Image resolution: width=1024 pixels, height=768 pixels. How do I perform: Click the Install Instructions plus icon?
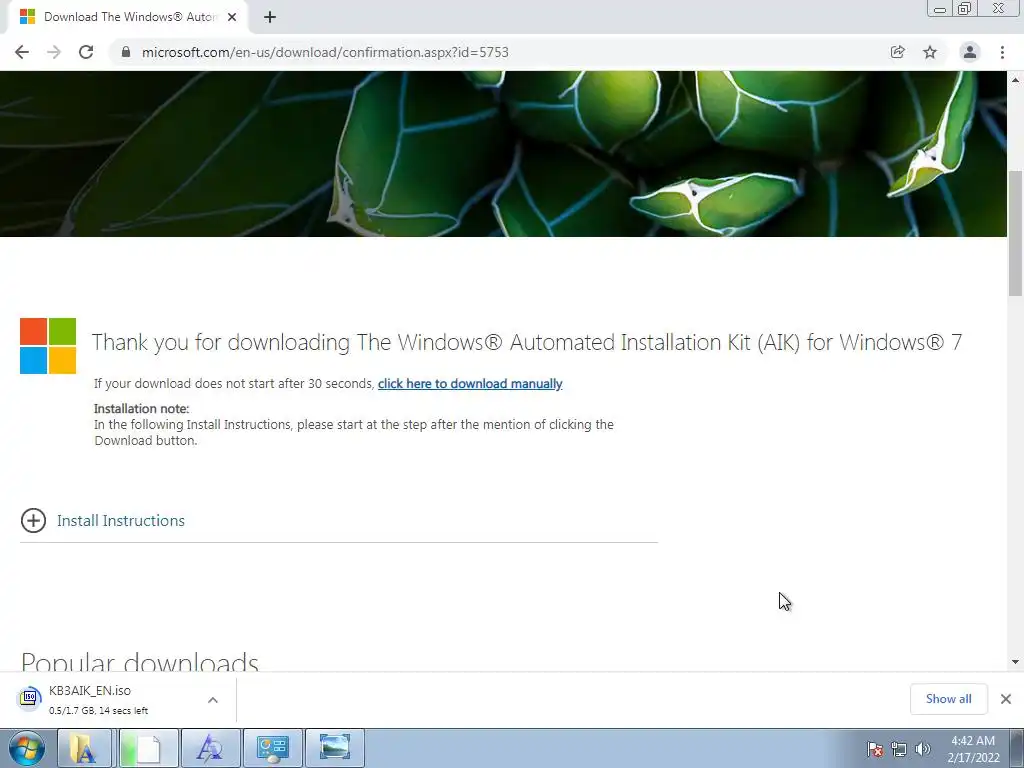point(33,520)
